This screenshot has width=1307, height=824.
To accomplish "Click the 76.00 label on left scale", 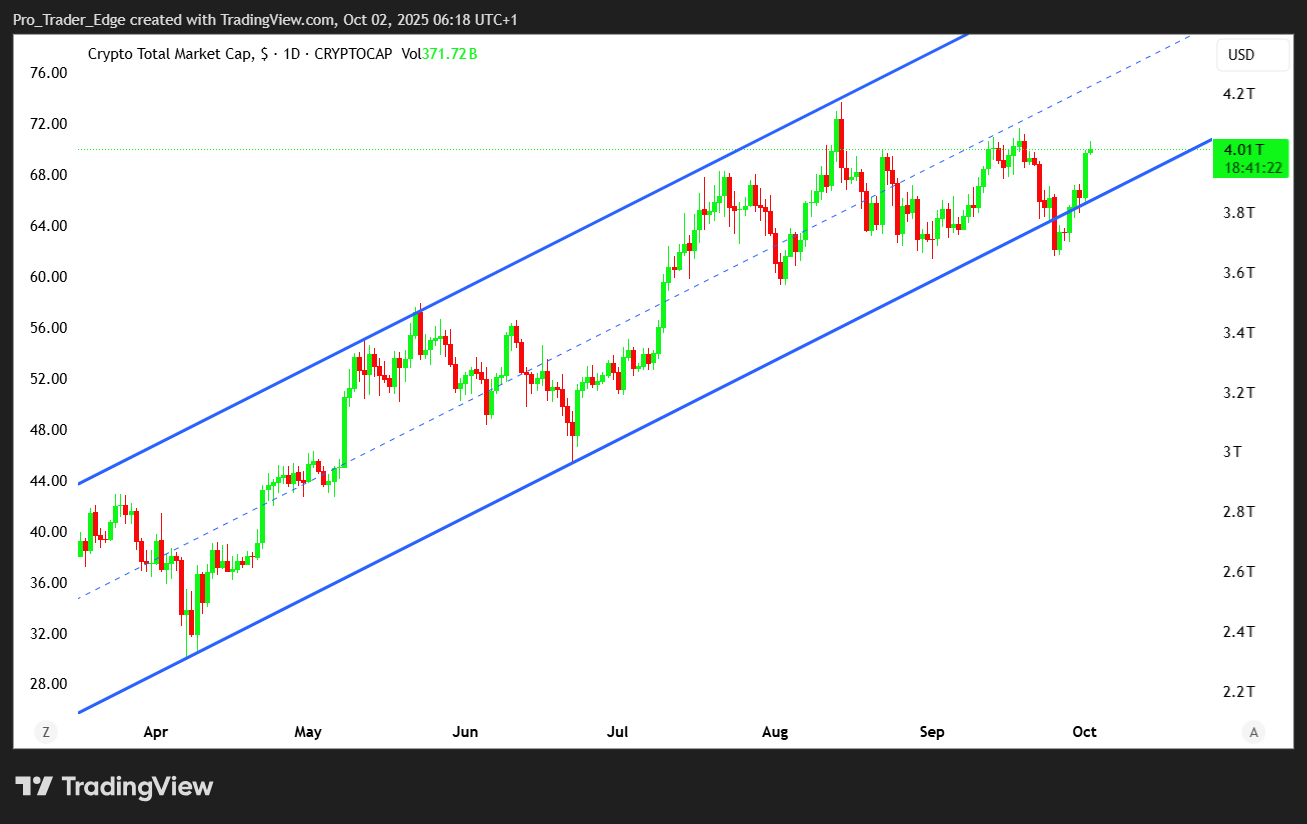I will pyautogui.click(x=49, y=73).
